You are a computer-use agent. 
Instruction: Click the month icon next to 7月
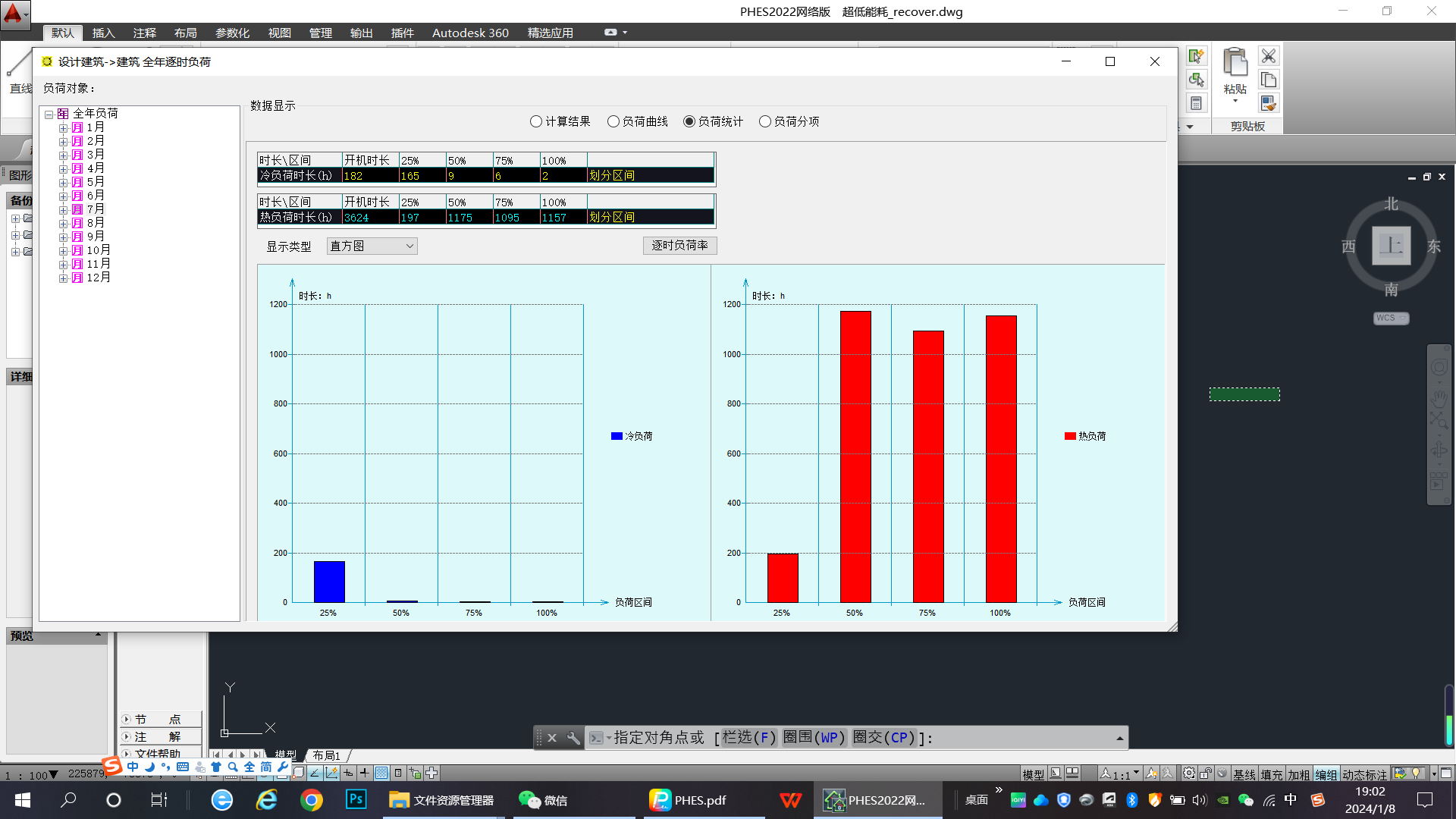pos(77,209)
